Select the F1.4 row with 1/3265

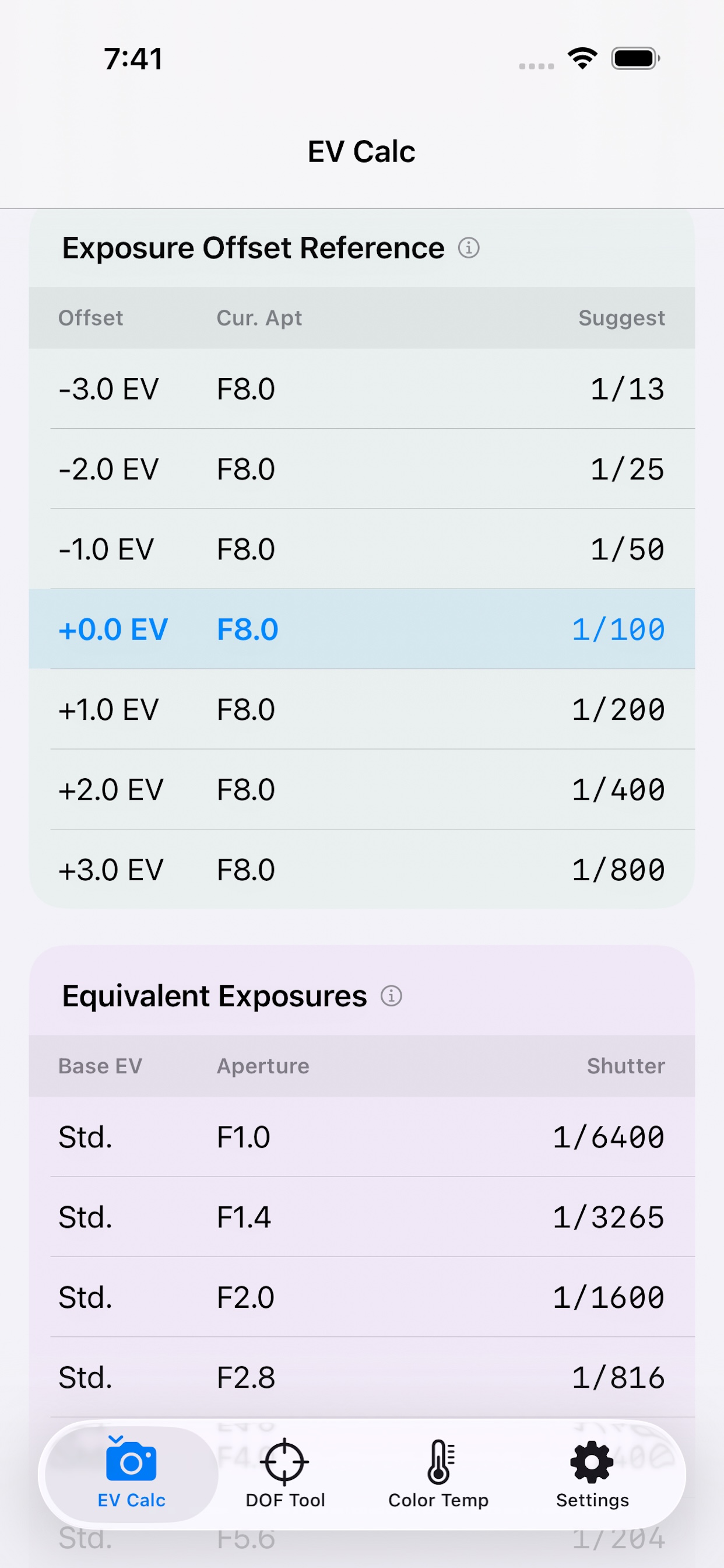362,1217
